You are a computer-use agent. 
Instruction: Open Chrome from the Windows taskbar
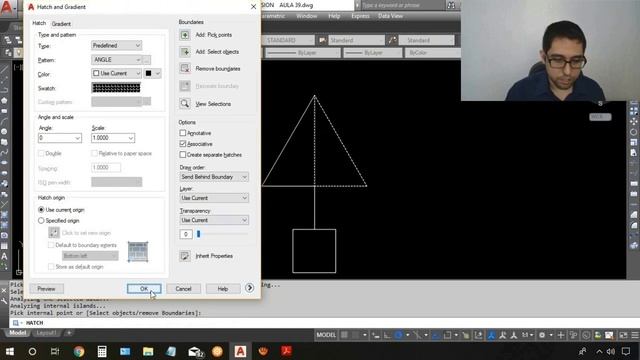(x=79, y=351)
